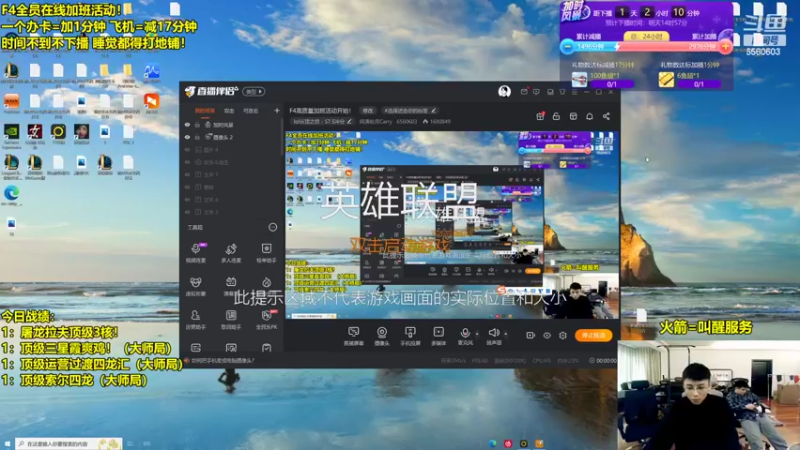Open the phone-as-camera help link at bottom
Screen dimensions: 800x450
click(222, 361)
